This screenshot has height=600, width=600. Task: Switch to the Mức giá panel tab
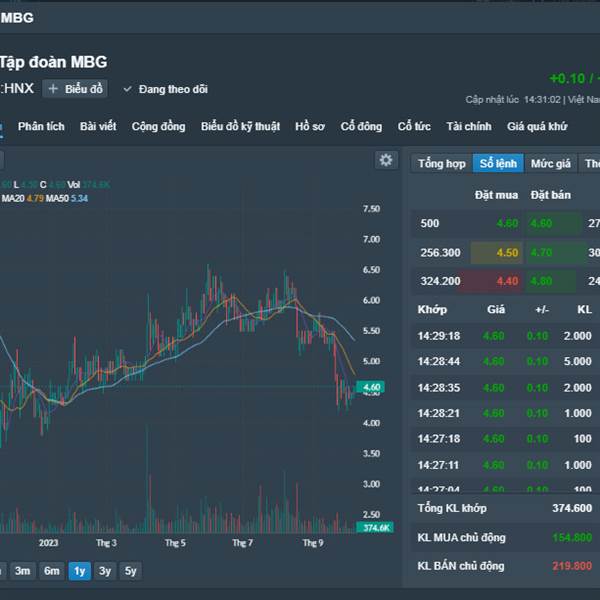coord(551,163)
